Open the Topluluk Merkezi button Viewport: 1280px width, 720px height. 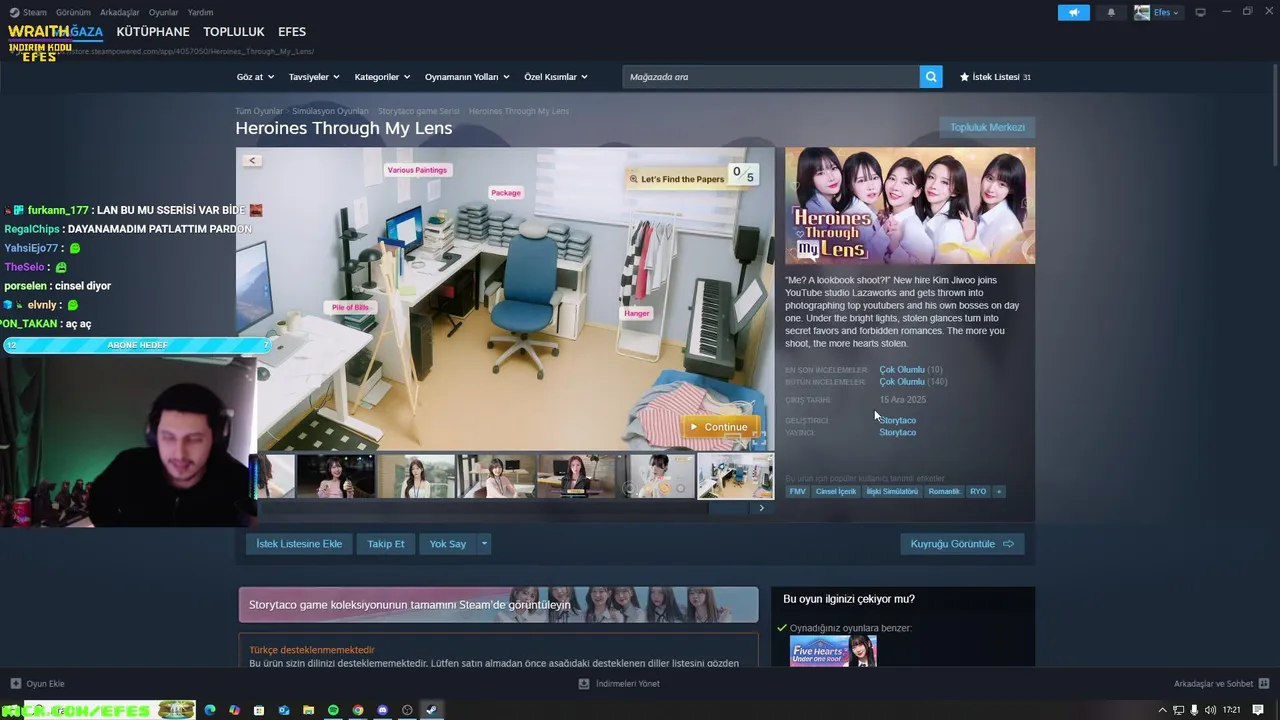(x=987, y=127)
